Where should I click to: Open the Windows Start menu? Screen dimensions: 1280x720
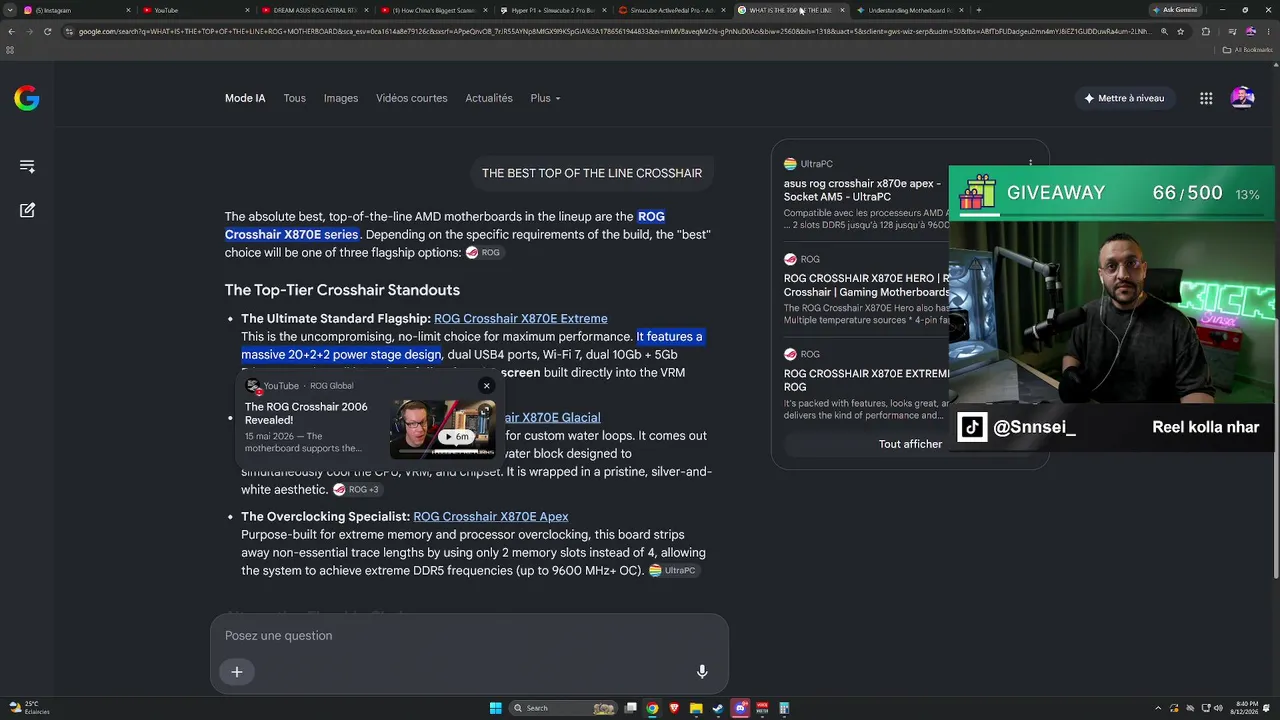tap(495, 708)
